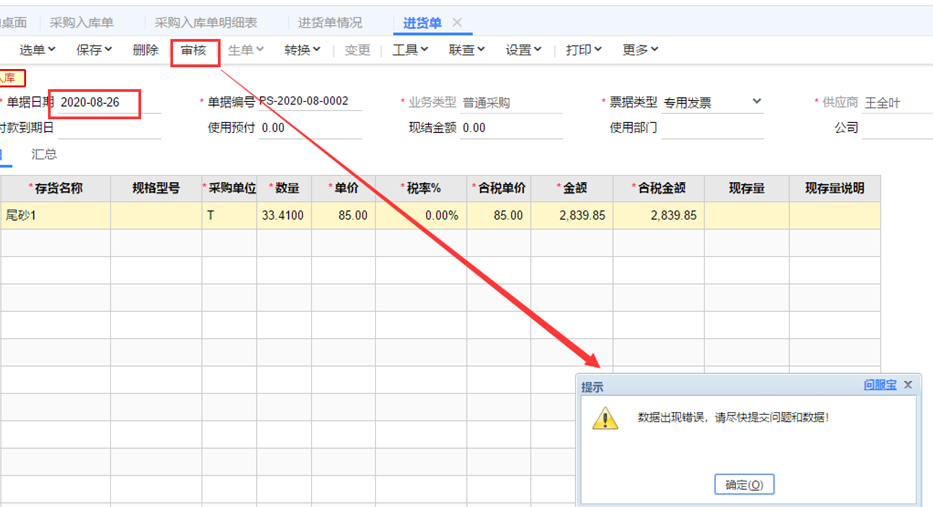Click the 供应商 field 王全叶
The height and width of the screenshot is (507, 933).
[x=897, y=102]
